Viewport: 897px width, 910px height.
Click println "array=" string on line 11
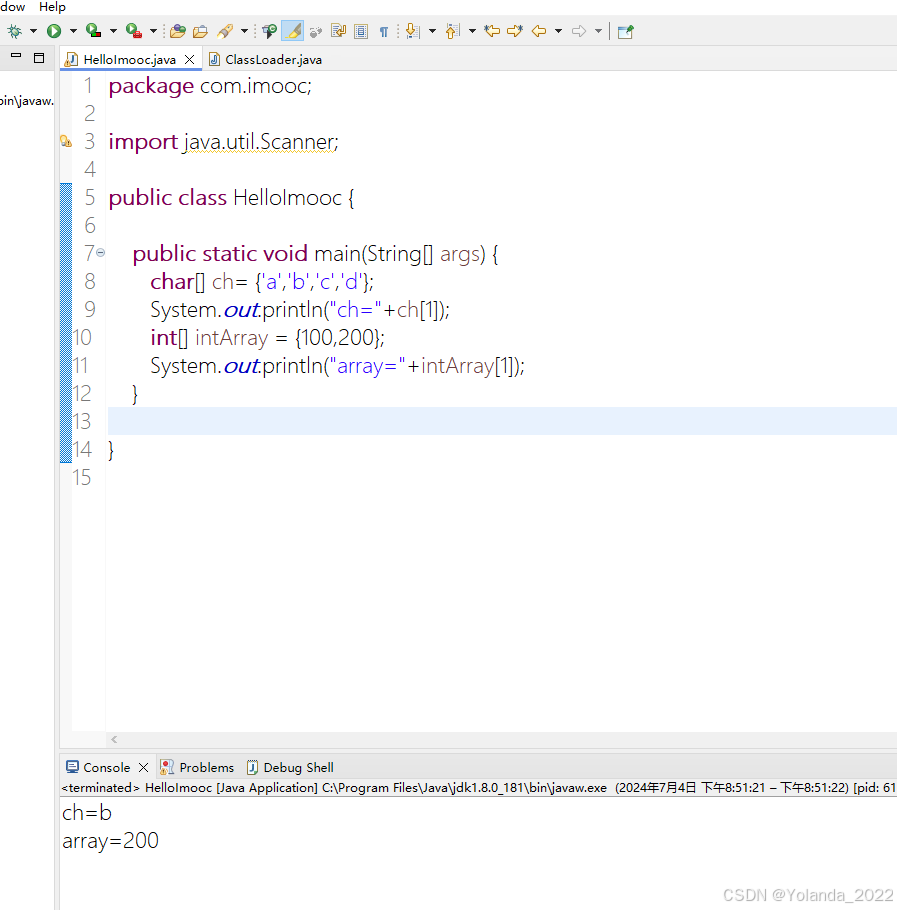367,366
